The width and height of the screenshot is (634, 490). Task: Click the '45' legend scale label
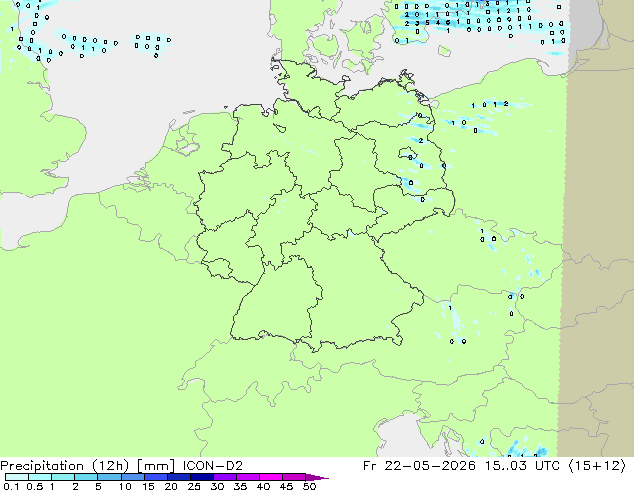point(286,486)
